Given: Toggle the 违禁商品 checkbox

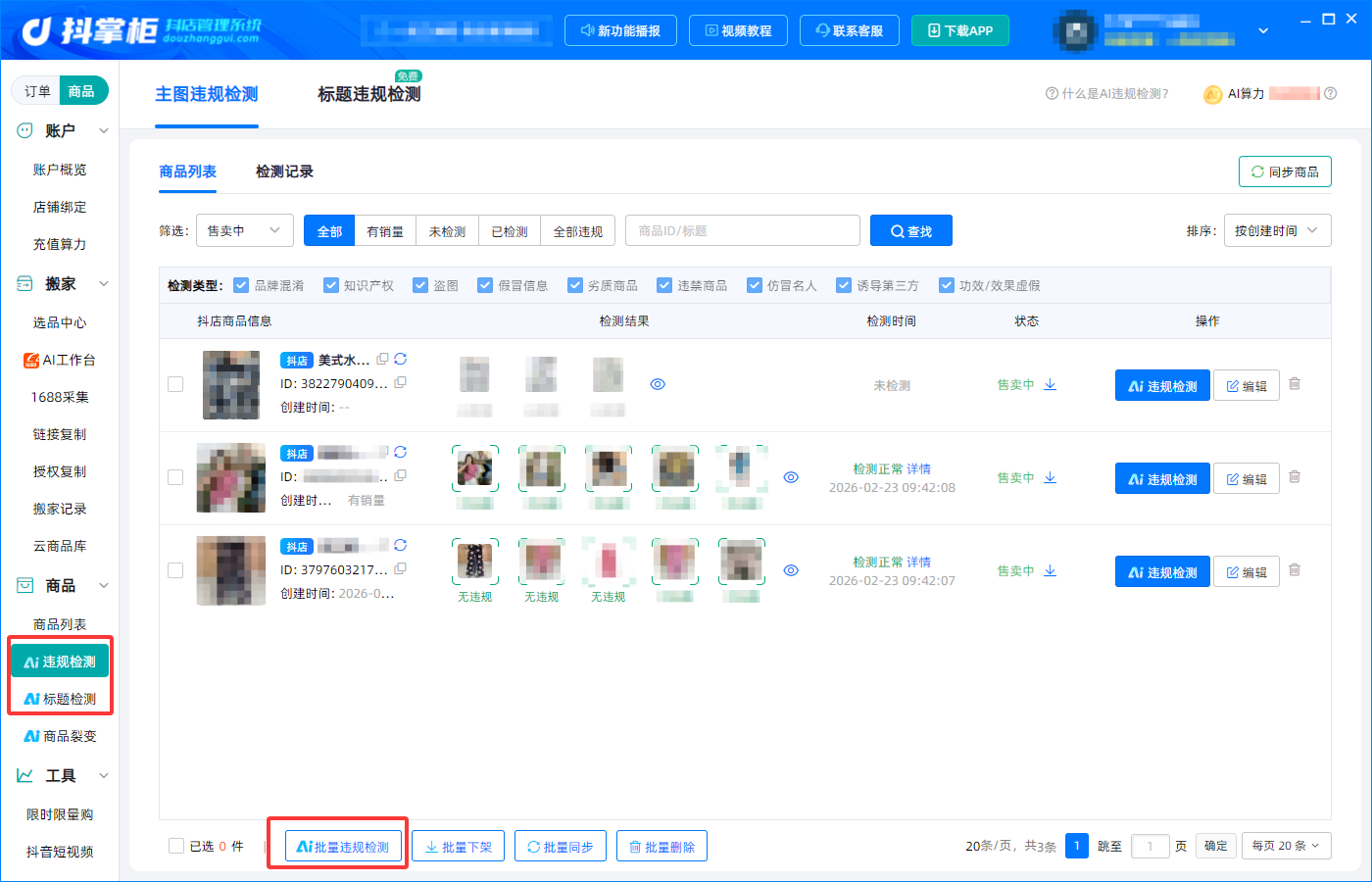Looking at the screenshot, I should 664,285.
